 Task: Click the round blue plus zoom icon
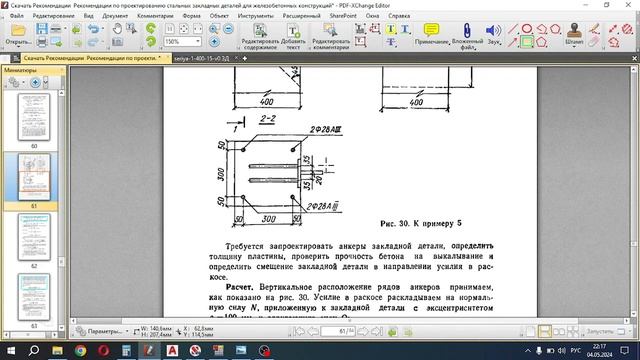[x=214, y=42]
